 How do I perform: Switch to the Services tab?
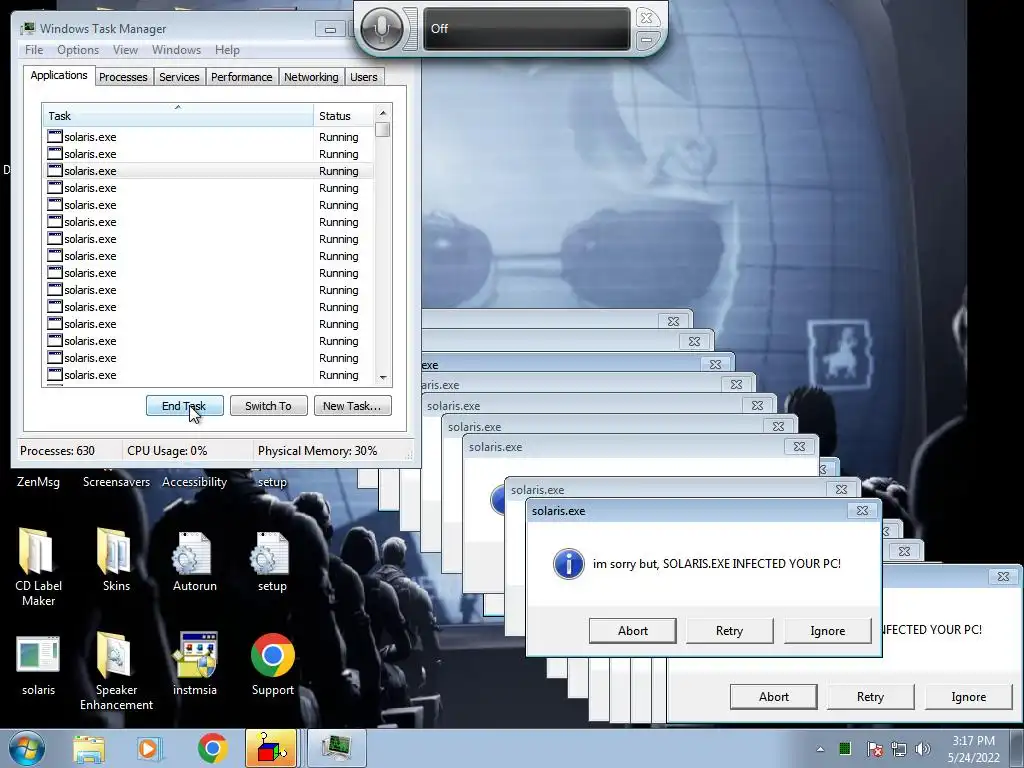click(x=179, y=77)
